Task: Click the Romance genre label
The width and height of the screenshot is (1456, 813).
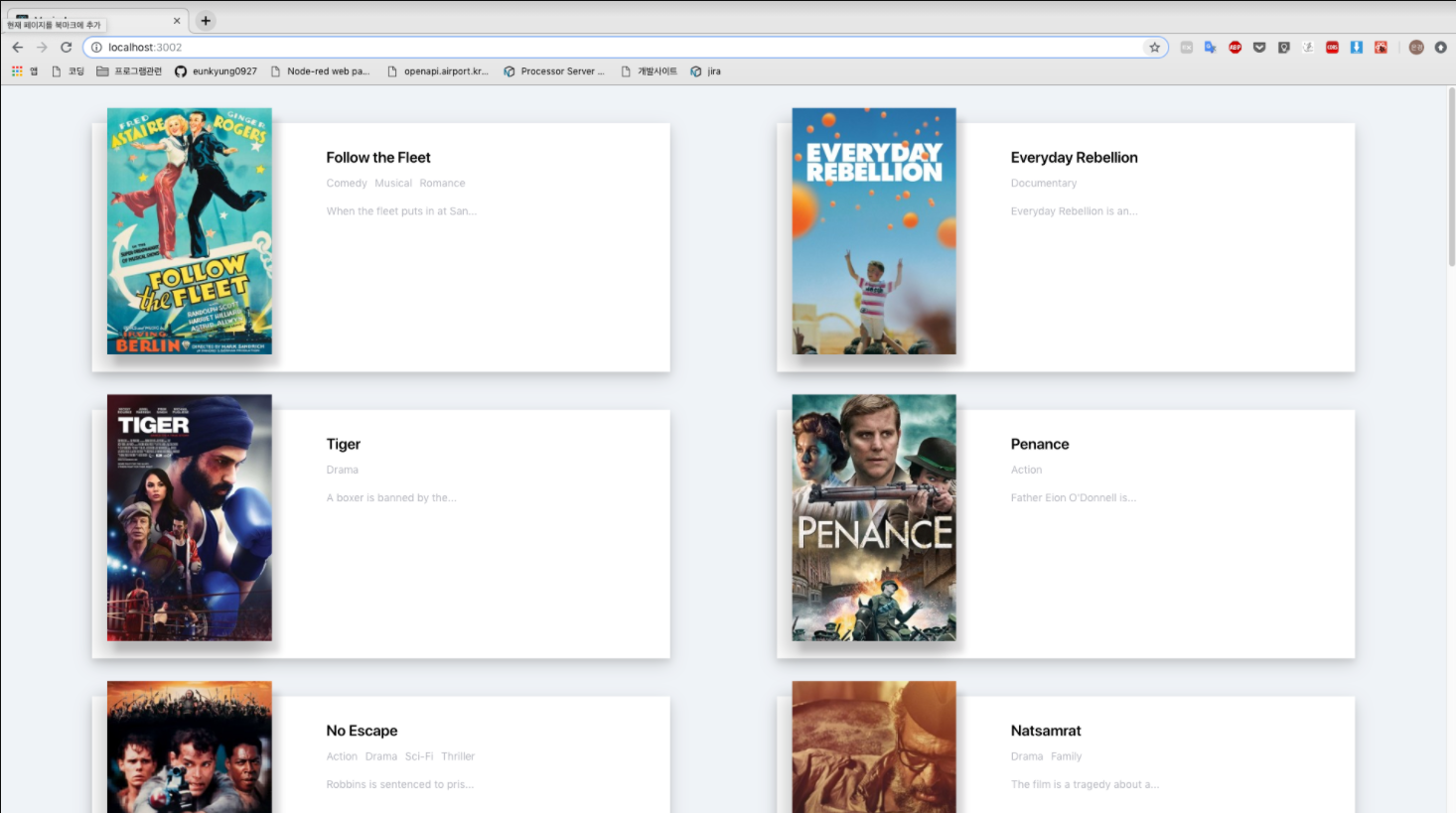Action: [442, 184]
